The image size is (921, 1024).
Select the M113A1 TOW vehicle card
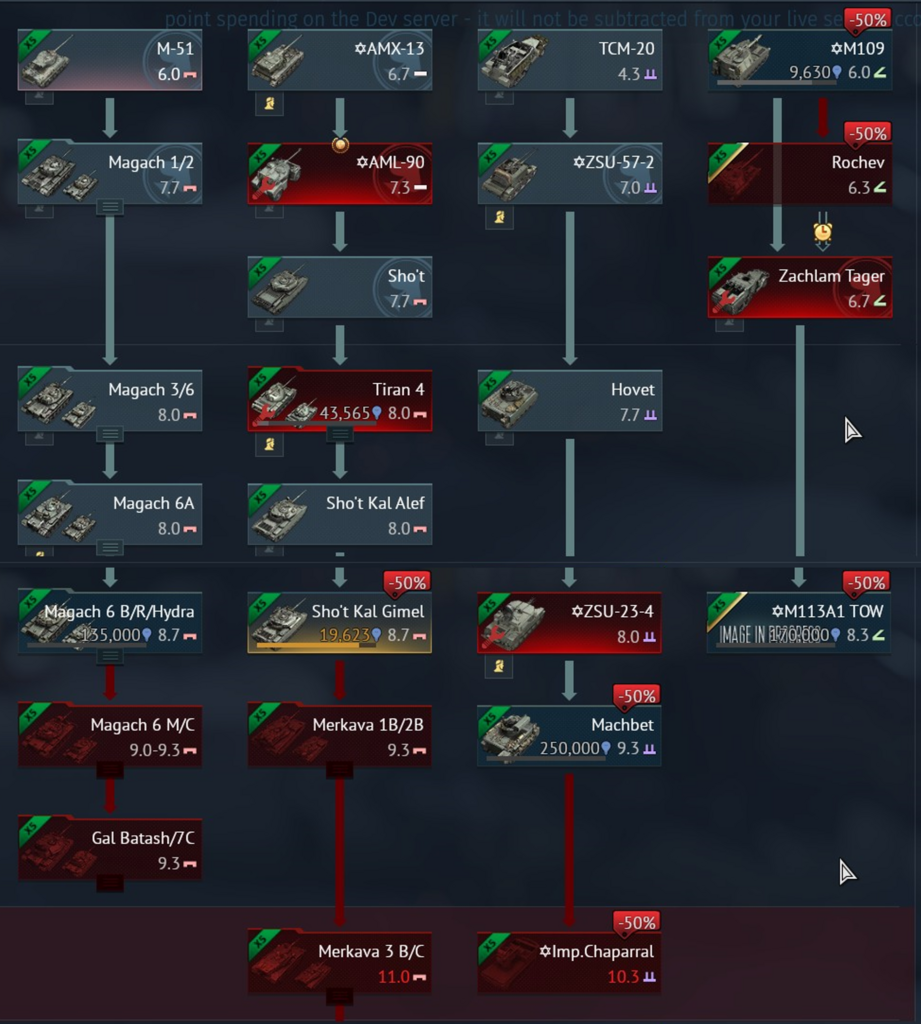point(800,622)
